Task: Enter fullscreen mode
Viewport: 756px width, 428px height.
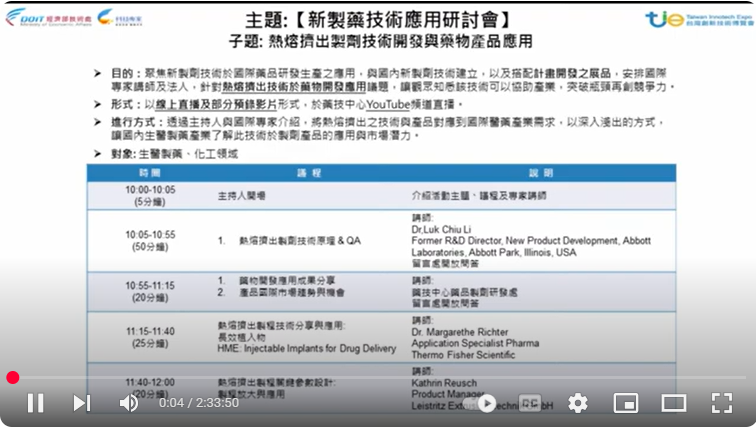Action: [721, 403]
